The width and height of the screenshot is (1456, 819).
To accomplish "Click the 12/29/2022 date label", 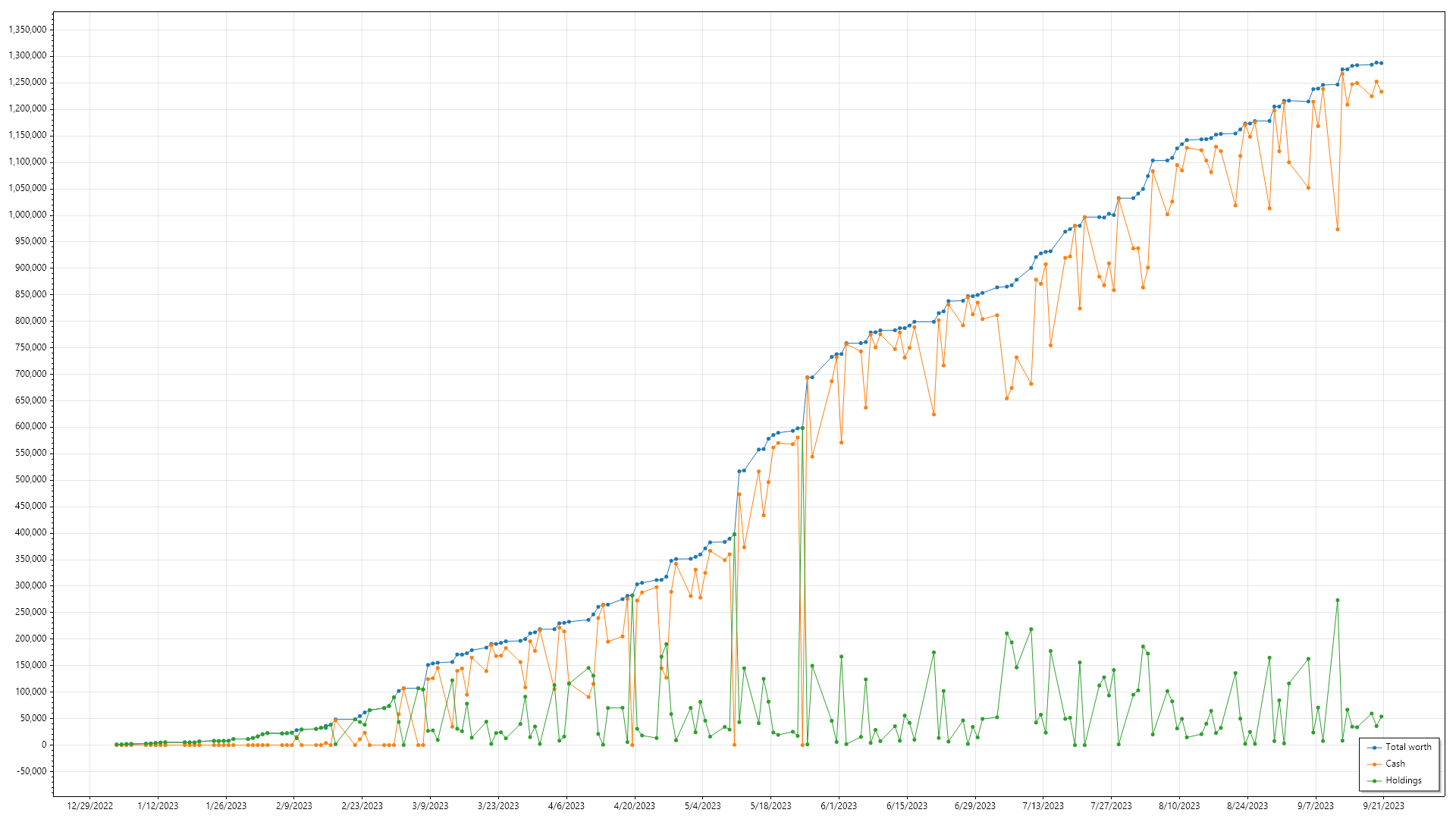I will (90, 806).
